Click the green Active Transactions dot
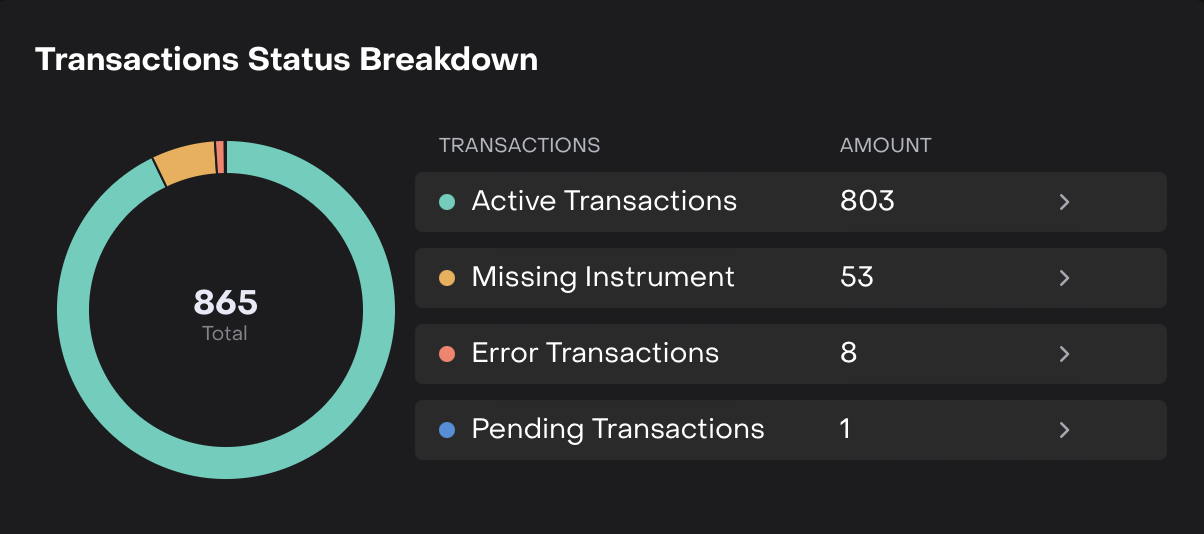Image resolution: width=1204 pixels, height=534 pixels. (447, 202)
